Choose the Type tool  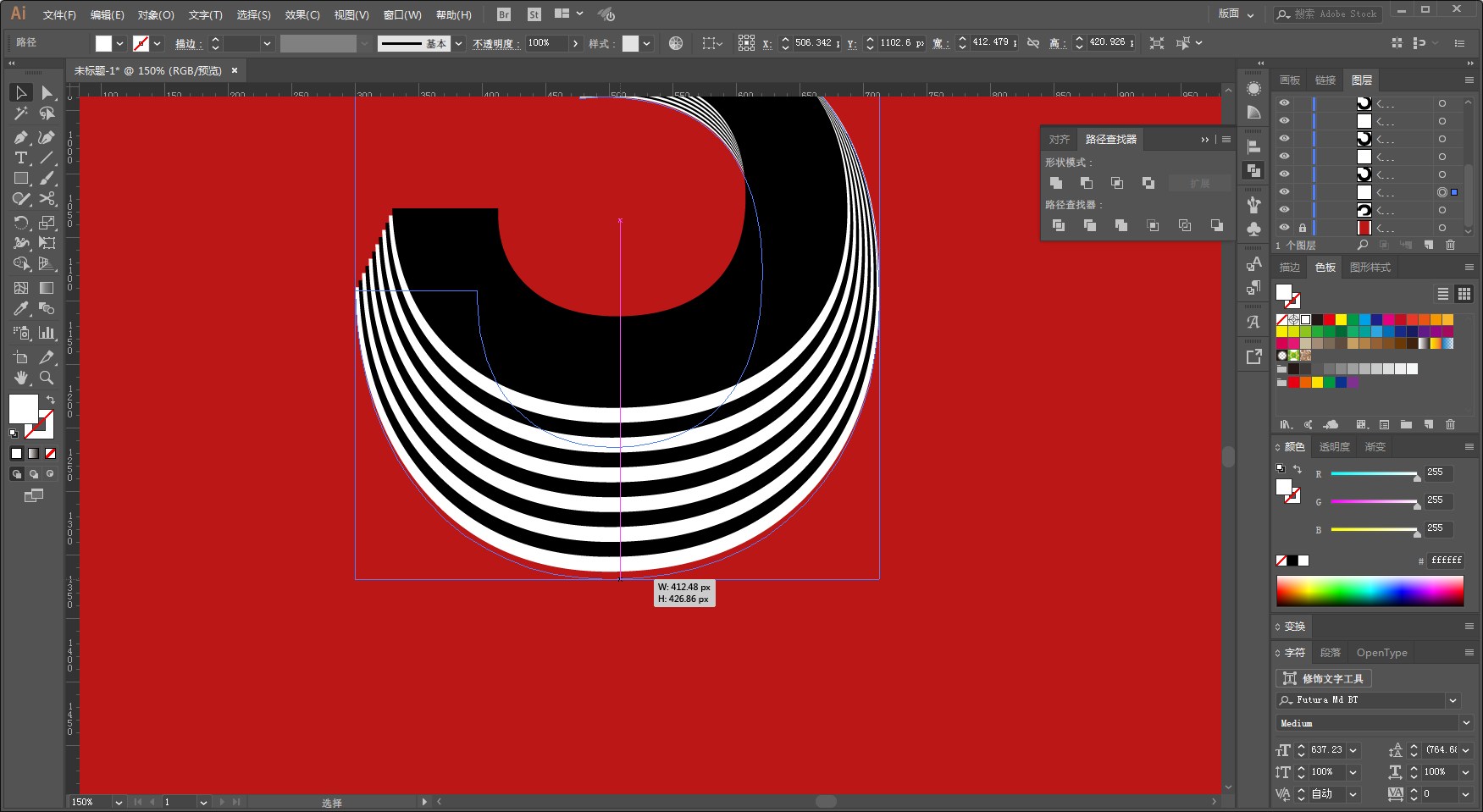pos(21,158)
